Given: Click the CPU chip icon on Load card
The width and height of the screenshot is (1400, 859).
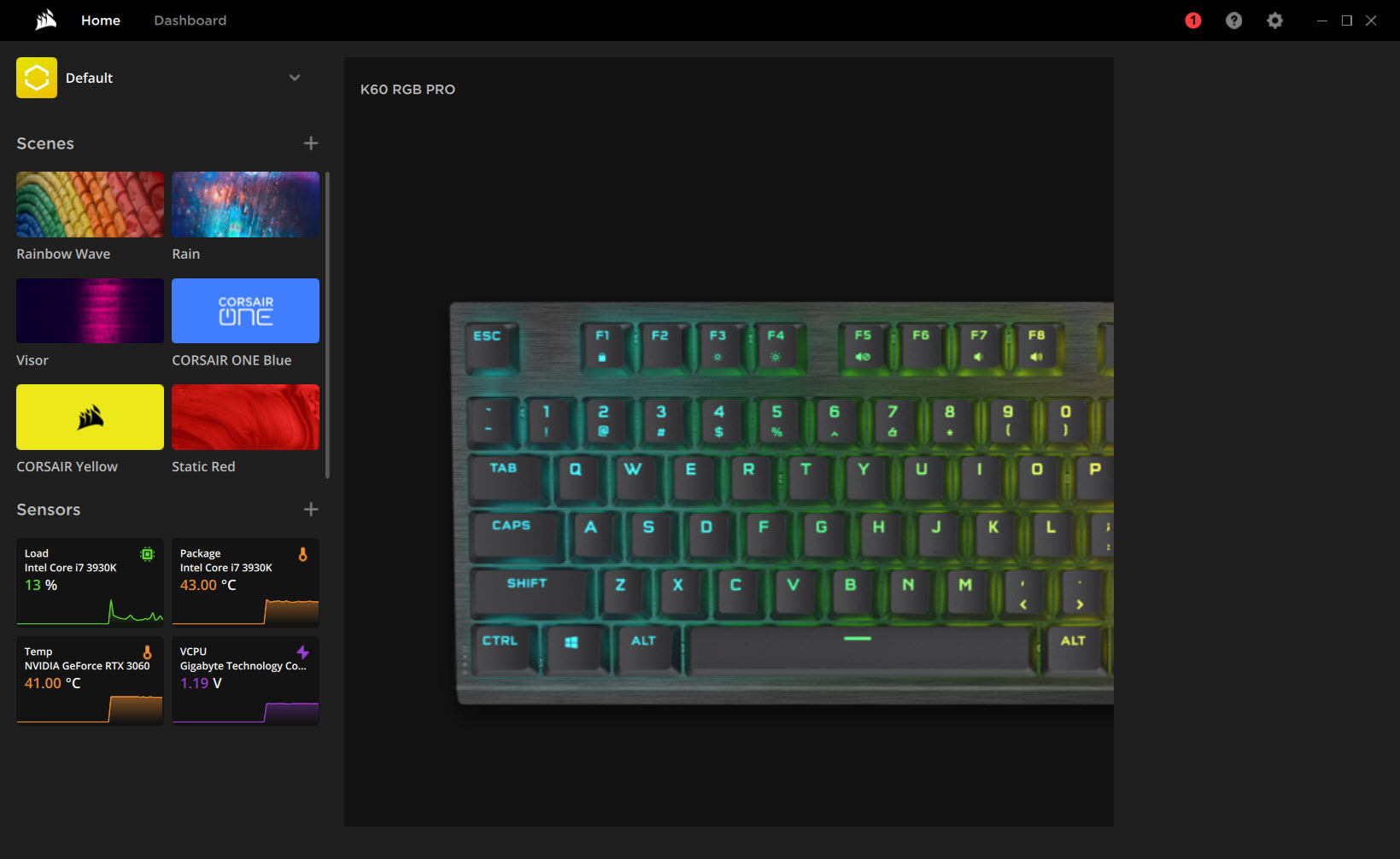Looking at the screenshot, I should click(x=147, y=554).
